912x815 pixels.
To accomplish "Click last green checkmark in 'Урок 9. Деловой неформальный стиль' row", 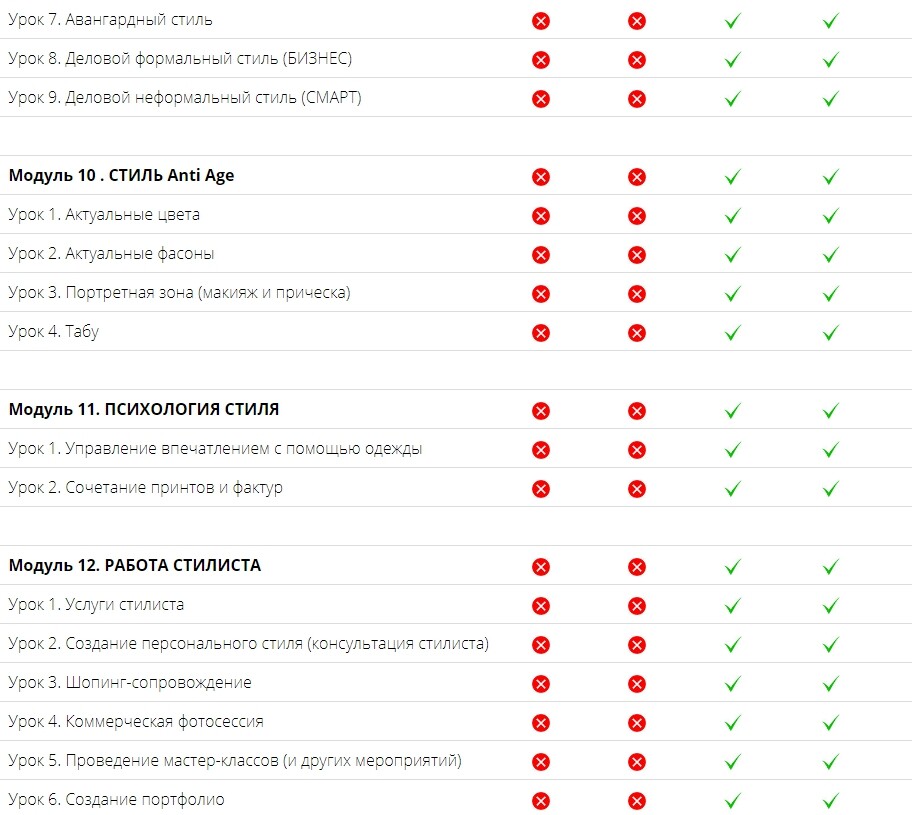I will [x=831, y=99].
